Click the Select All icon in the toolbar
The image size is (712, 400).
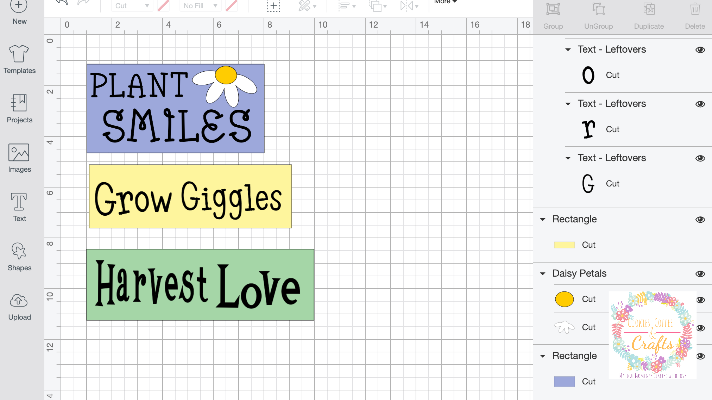tap(273, 6)
